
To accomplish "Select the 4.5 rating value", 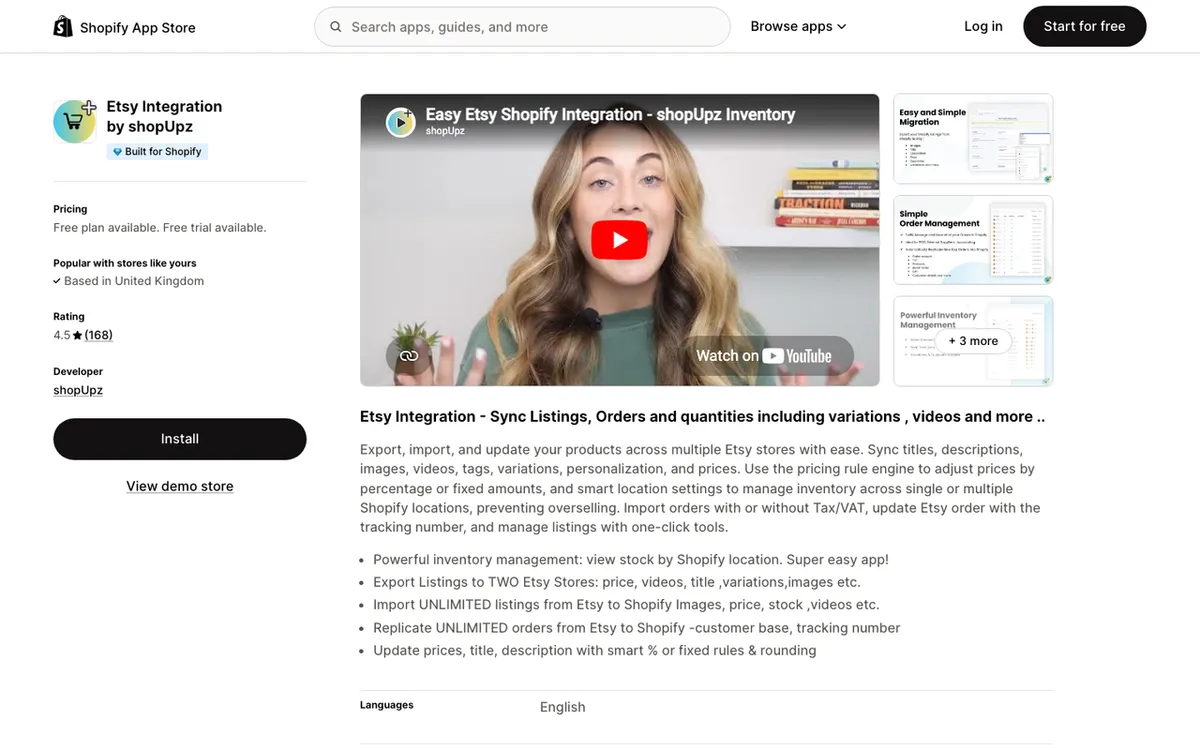I will pos(62,335).
